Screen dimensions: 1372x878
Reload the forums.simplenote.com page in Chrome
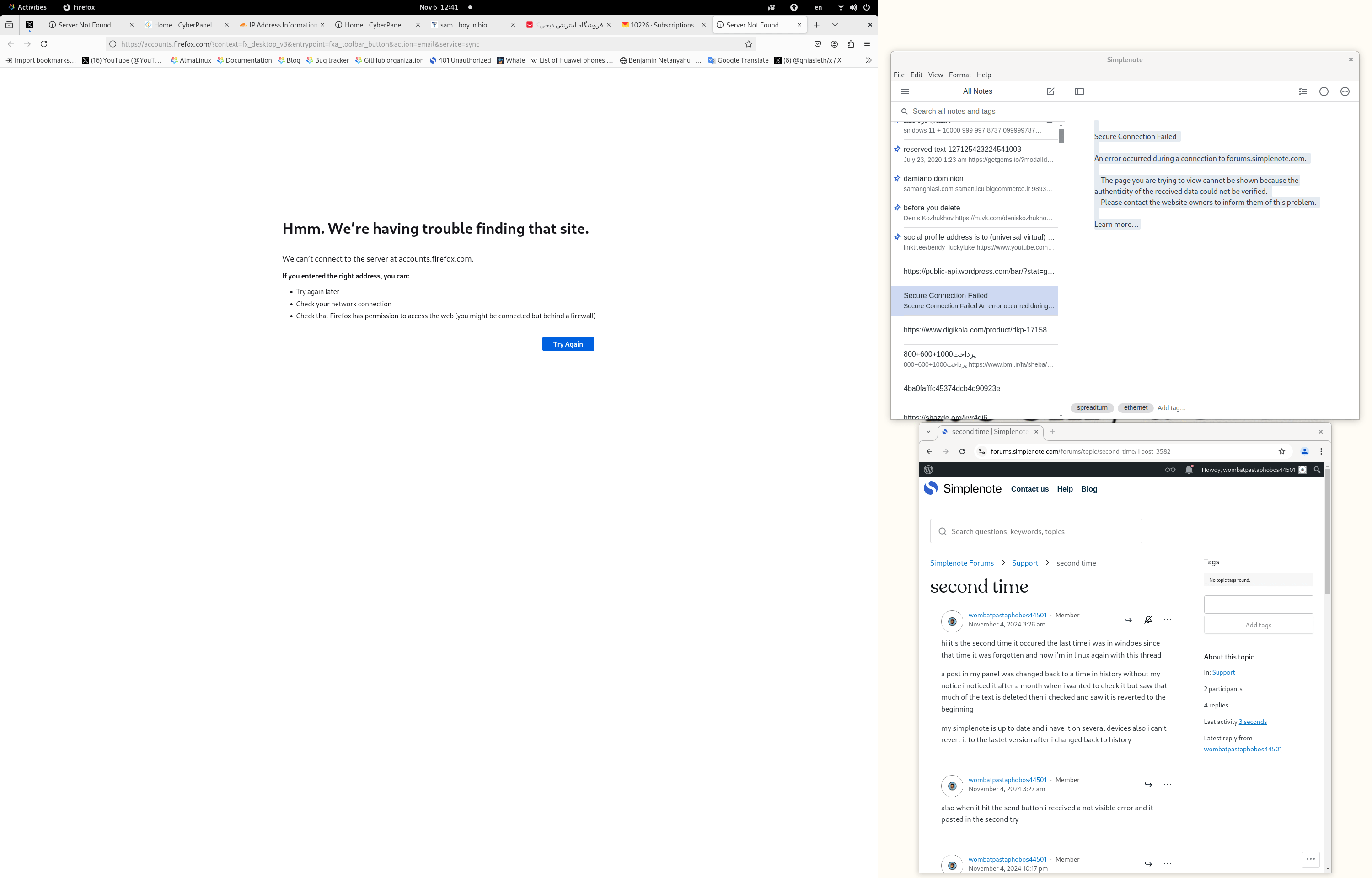(x=962, y=451)
